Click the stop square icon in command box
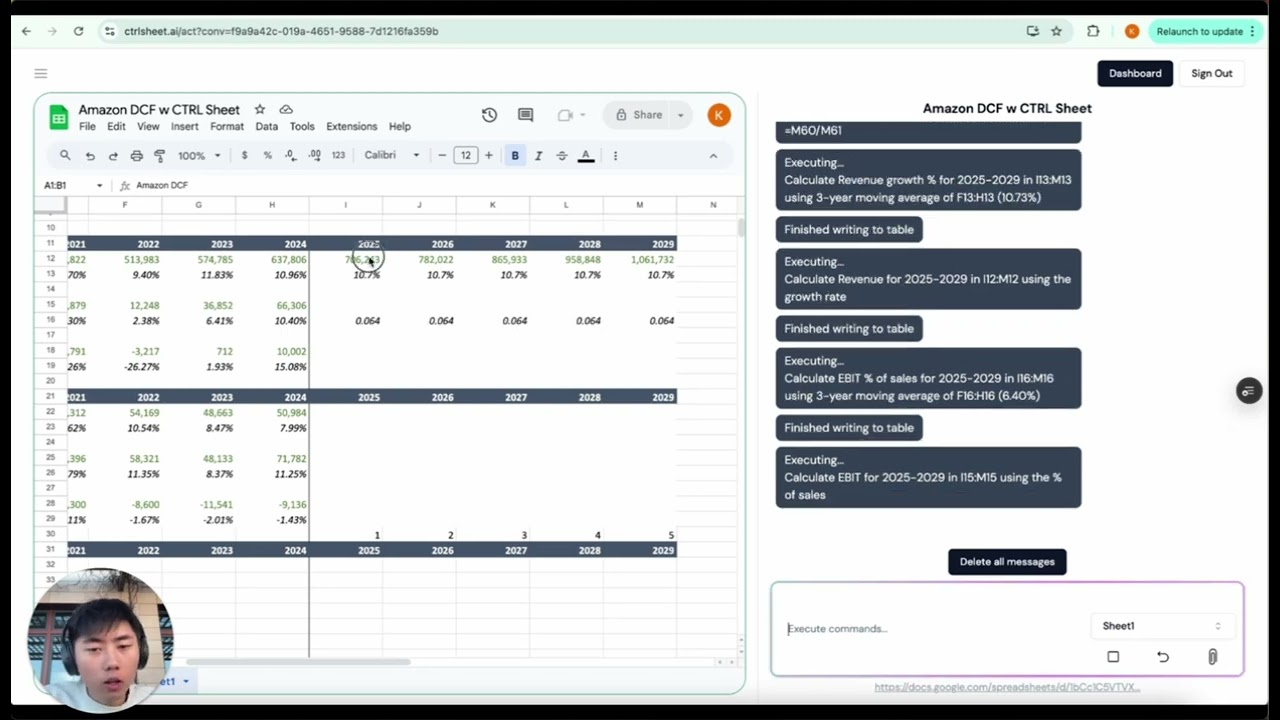1280x720 pixels. coord(1113,657)
